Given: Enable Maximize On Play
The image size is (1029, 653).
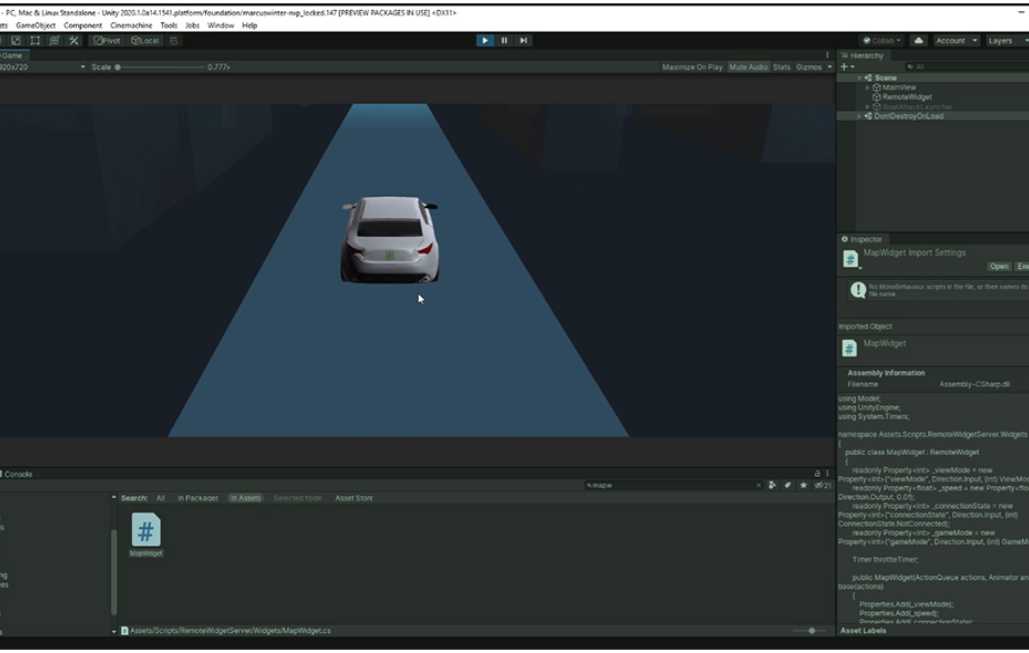Looking at the screenshot, I should [692, 67].
